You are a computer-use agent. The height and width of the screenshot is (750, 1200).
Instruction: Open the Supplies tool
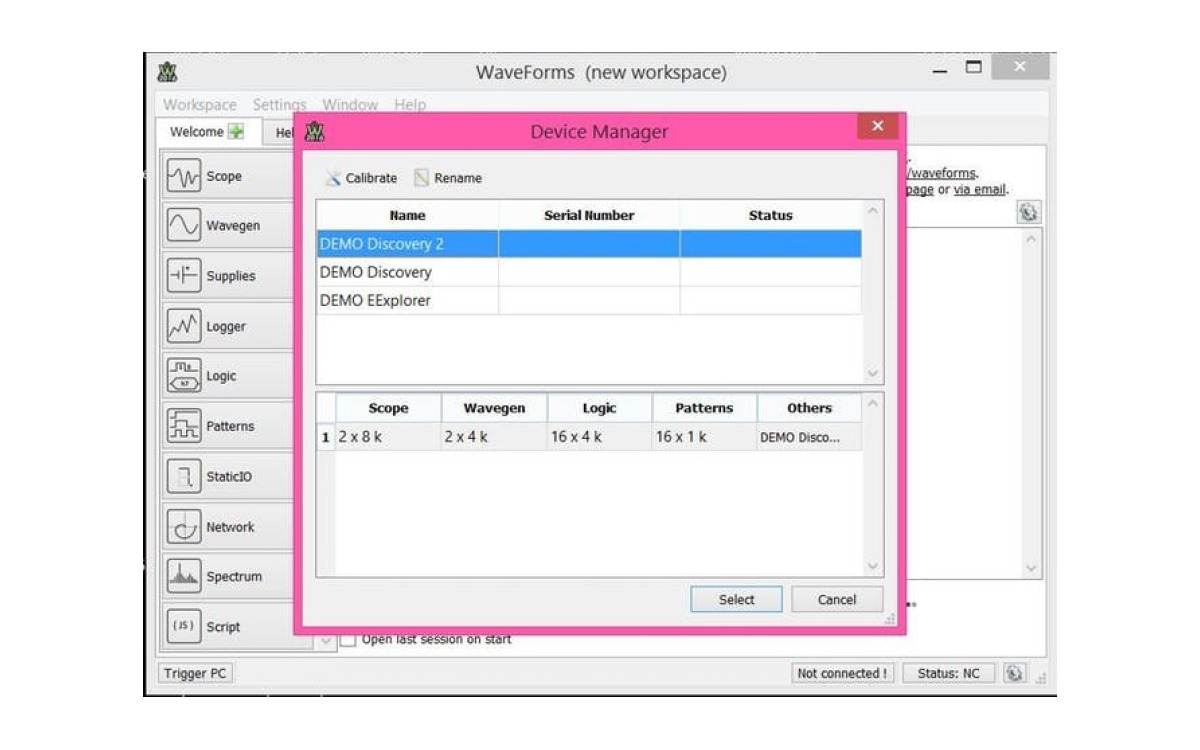[x=228, y=276]
